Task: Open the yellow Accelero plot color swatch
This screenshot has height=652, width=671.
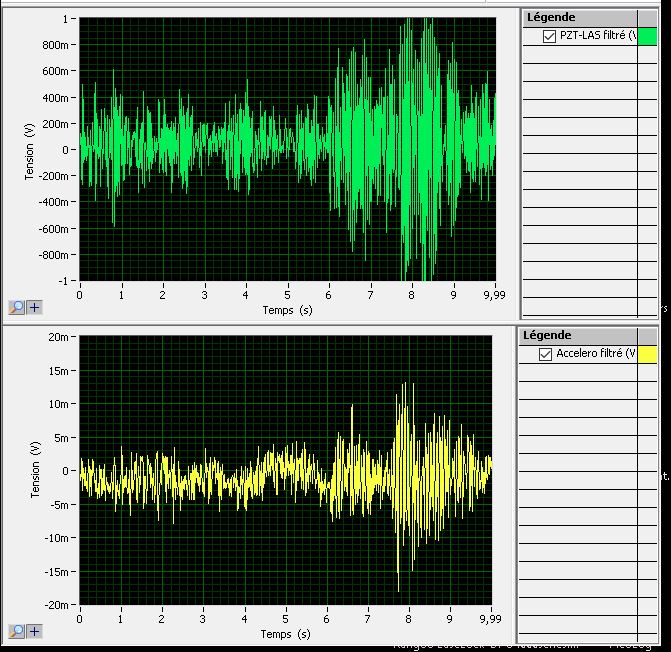Action: (648, 354)
